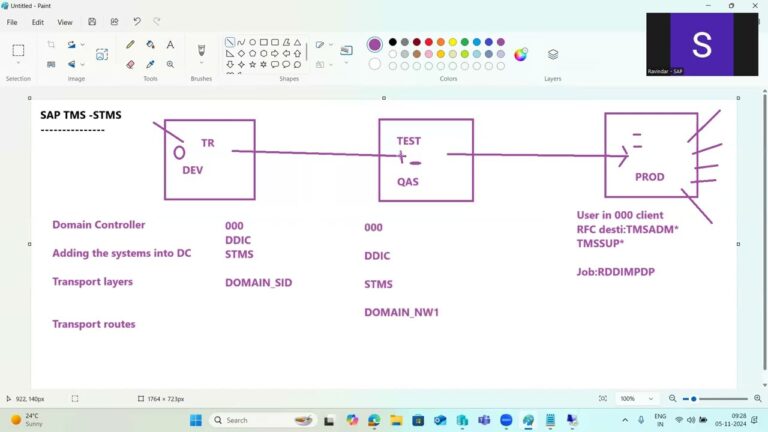Click the 'Job:RDDIMPDP' canvas text

(x=616, y=272)
